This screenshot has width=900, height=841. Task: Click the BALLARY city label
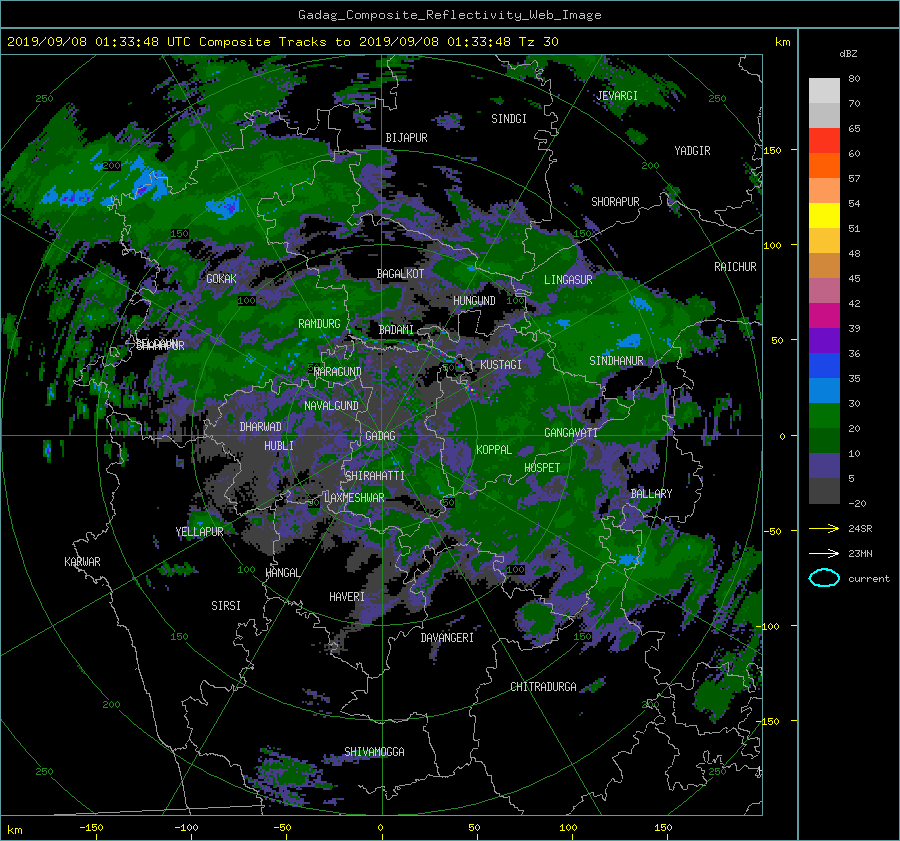click(x=651, y=494)
